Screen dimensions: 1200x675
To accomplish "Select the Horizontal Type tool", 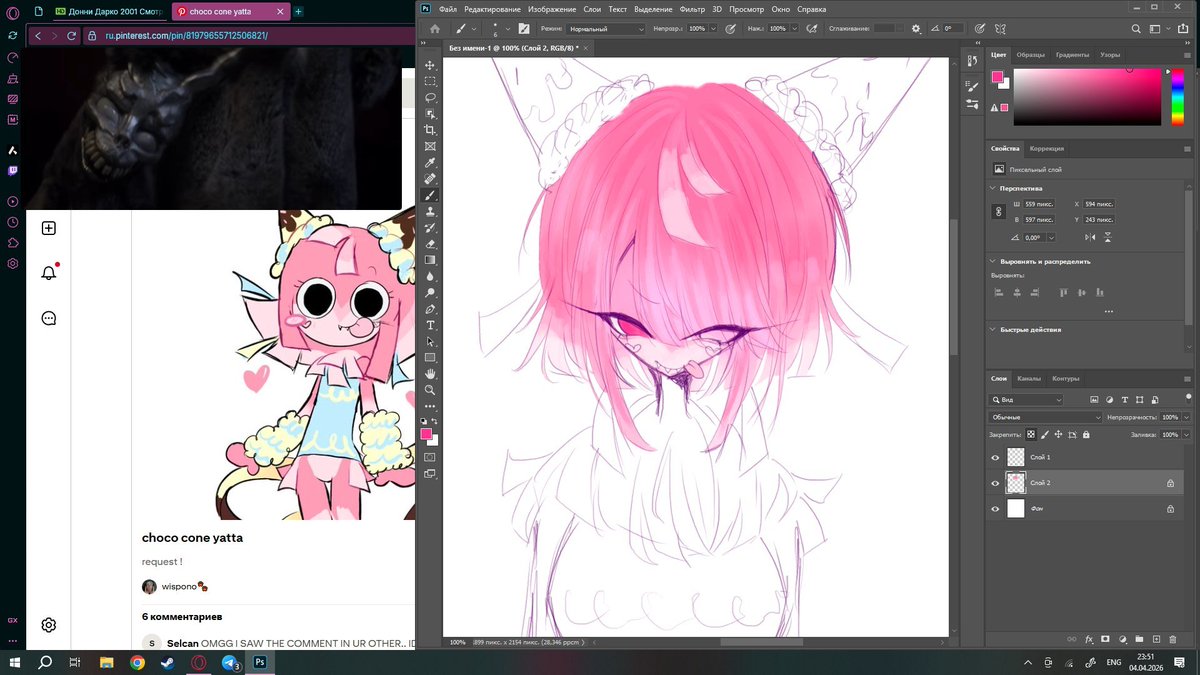I will (x=431, y=325).
